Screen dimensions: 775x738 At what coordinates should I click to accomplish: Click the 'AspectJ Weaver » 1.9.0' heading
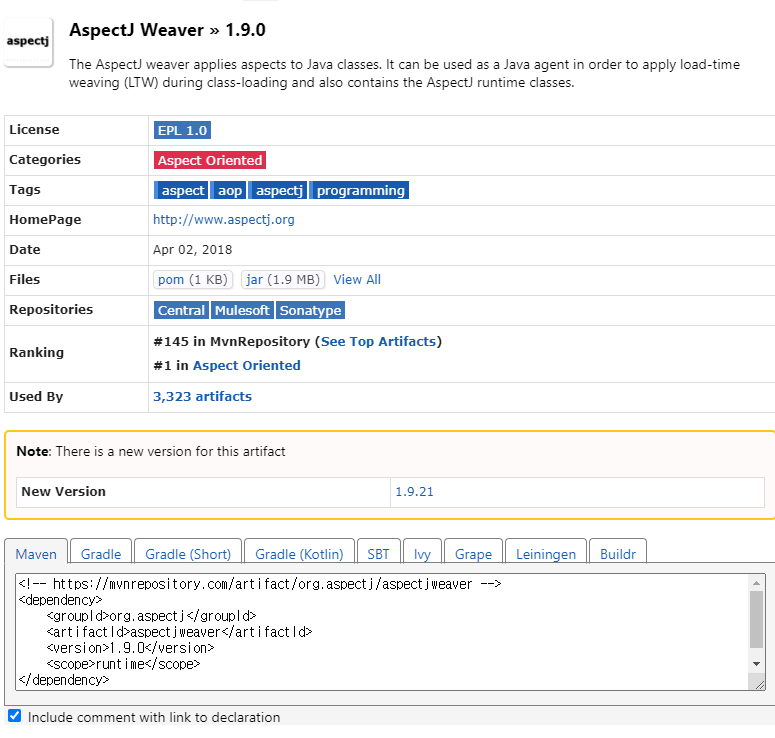pos(167,30)
